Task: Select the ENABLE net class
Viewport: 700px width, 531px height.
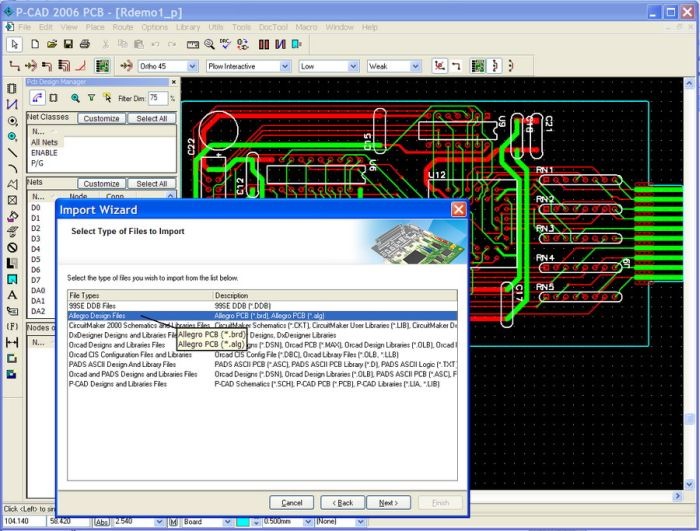Action: 44,153
